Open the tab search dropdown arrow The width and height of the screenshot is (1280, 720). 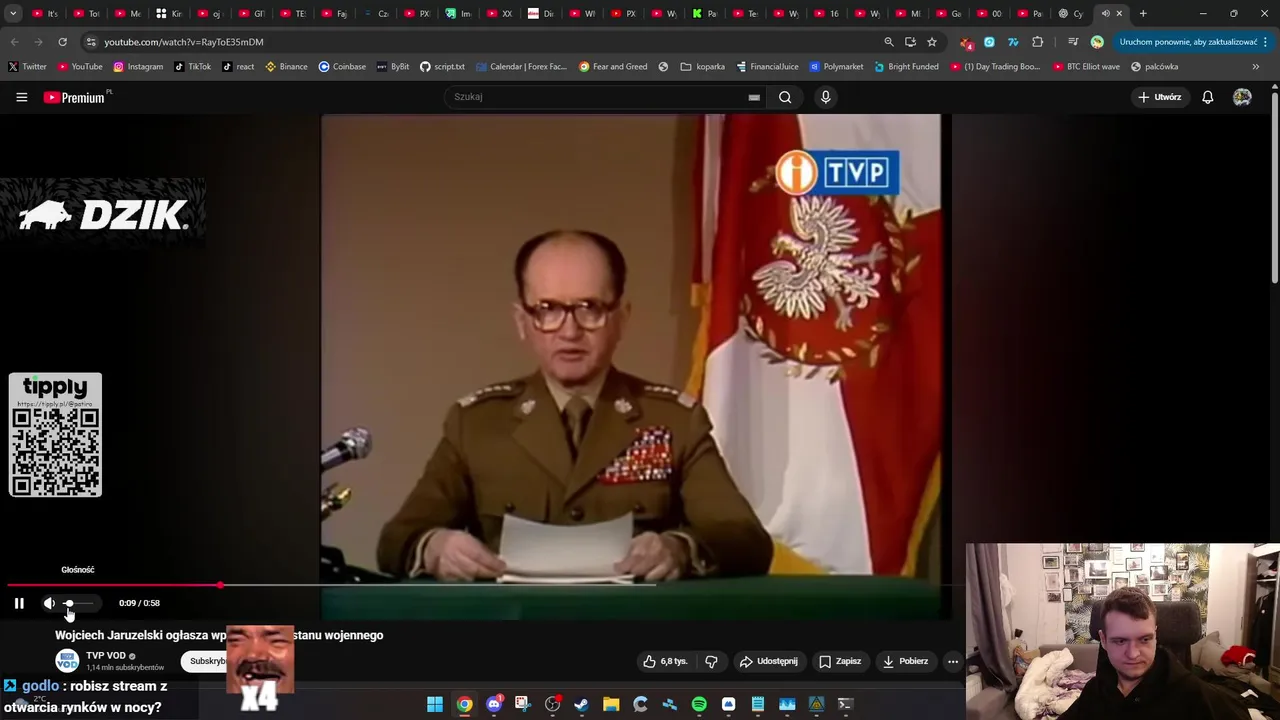coord(13,13)
